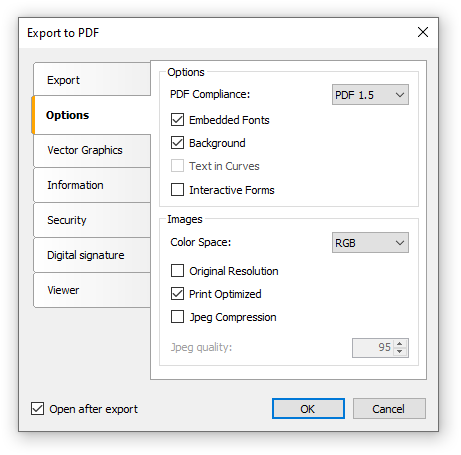Enable Jpeg Compression
461x455 pixels.
point(177,317)
